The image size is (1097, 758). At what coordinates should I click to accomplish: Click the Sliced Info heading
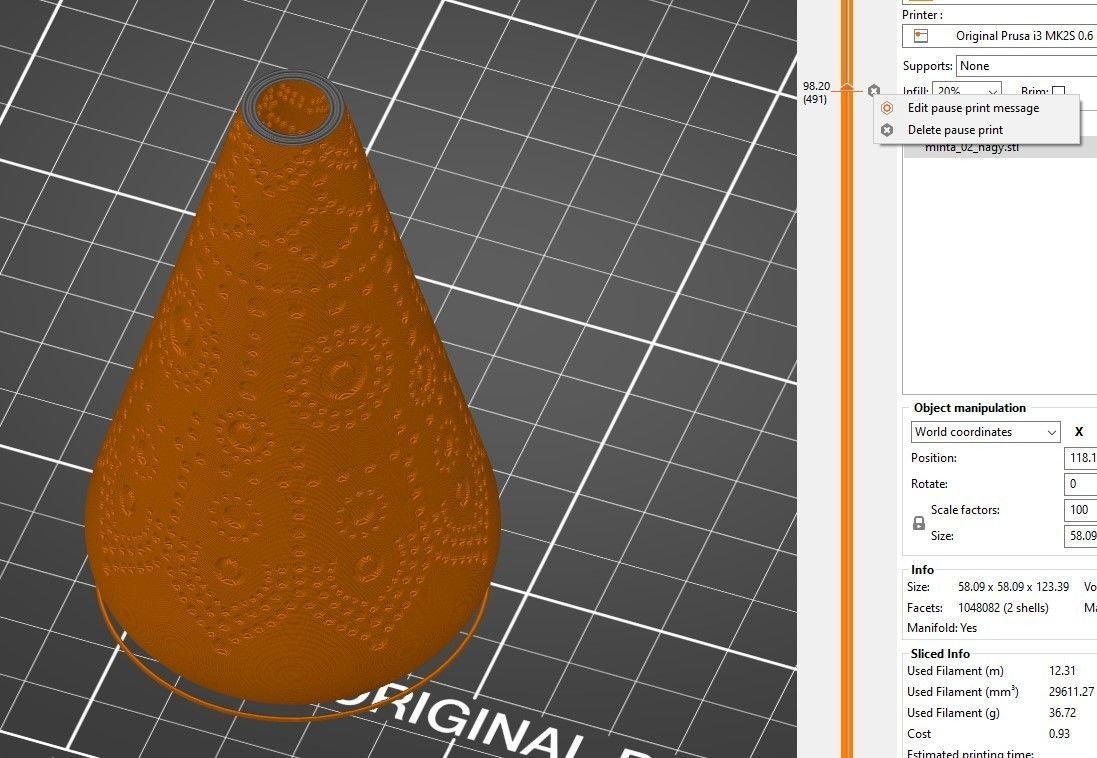940,654
